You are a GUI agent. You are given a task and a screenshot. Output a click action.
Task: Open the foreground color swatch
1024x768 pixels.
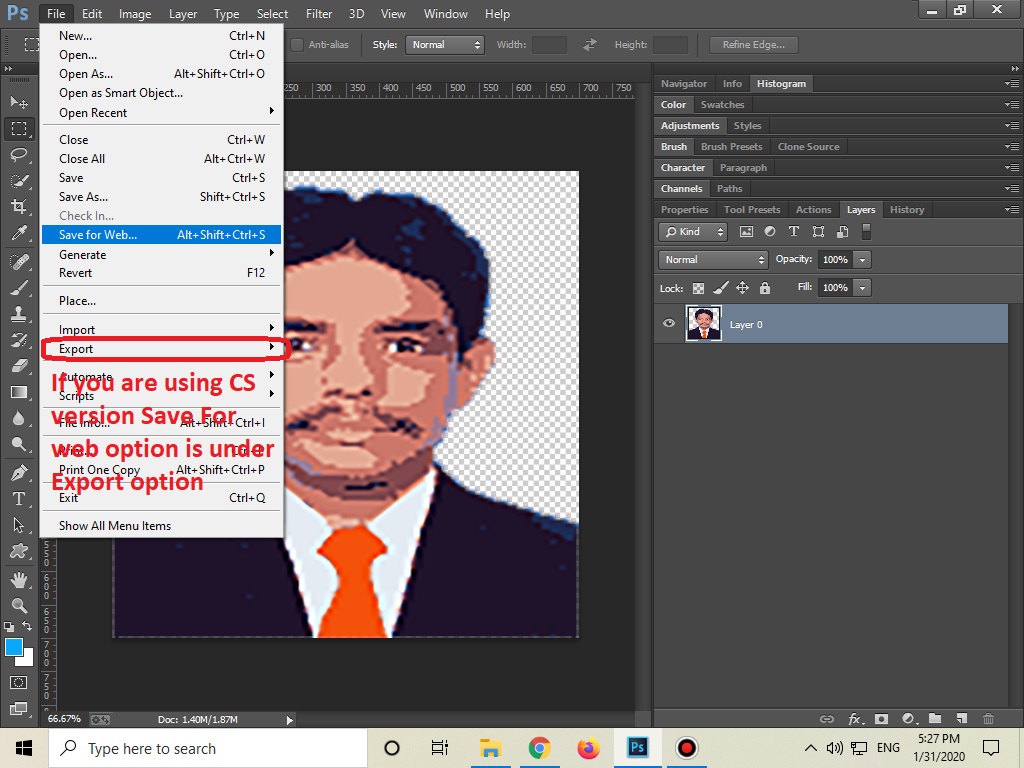pos(16,648)
